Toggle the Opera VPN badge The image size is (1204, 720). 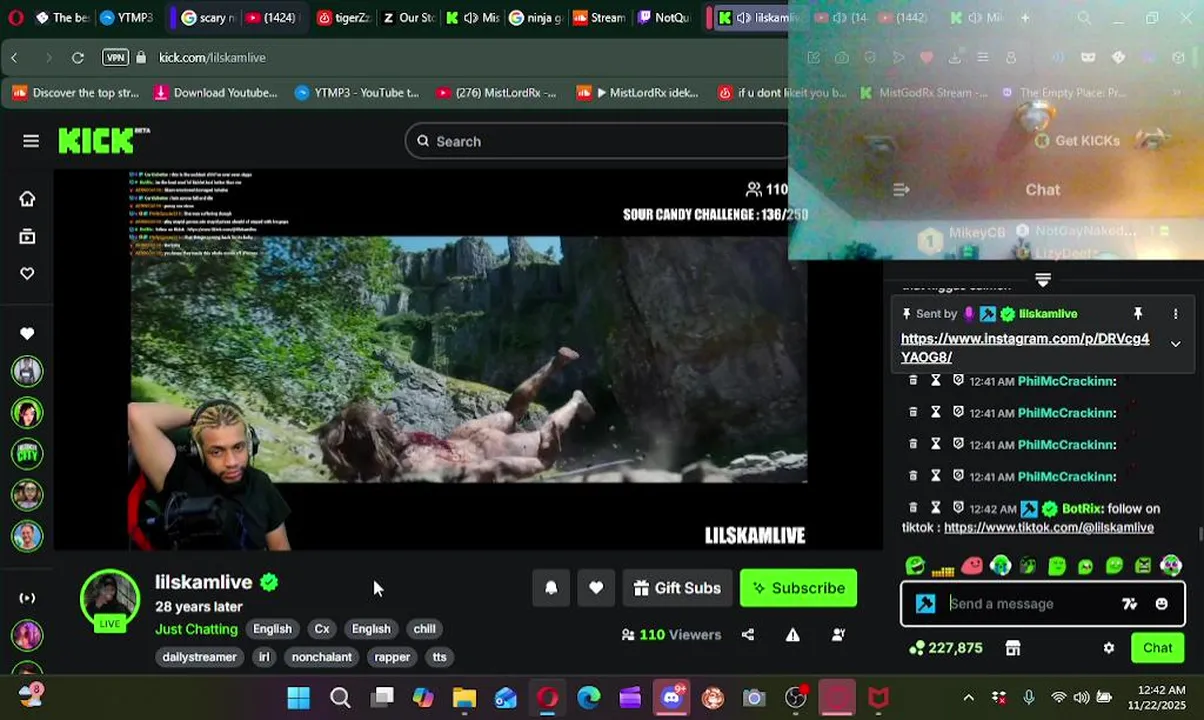pos(115,58)
